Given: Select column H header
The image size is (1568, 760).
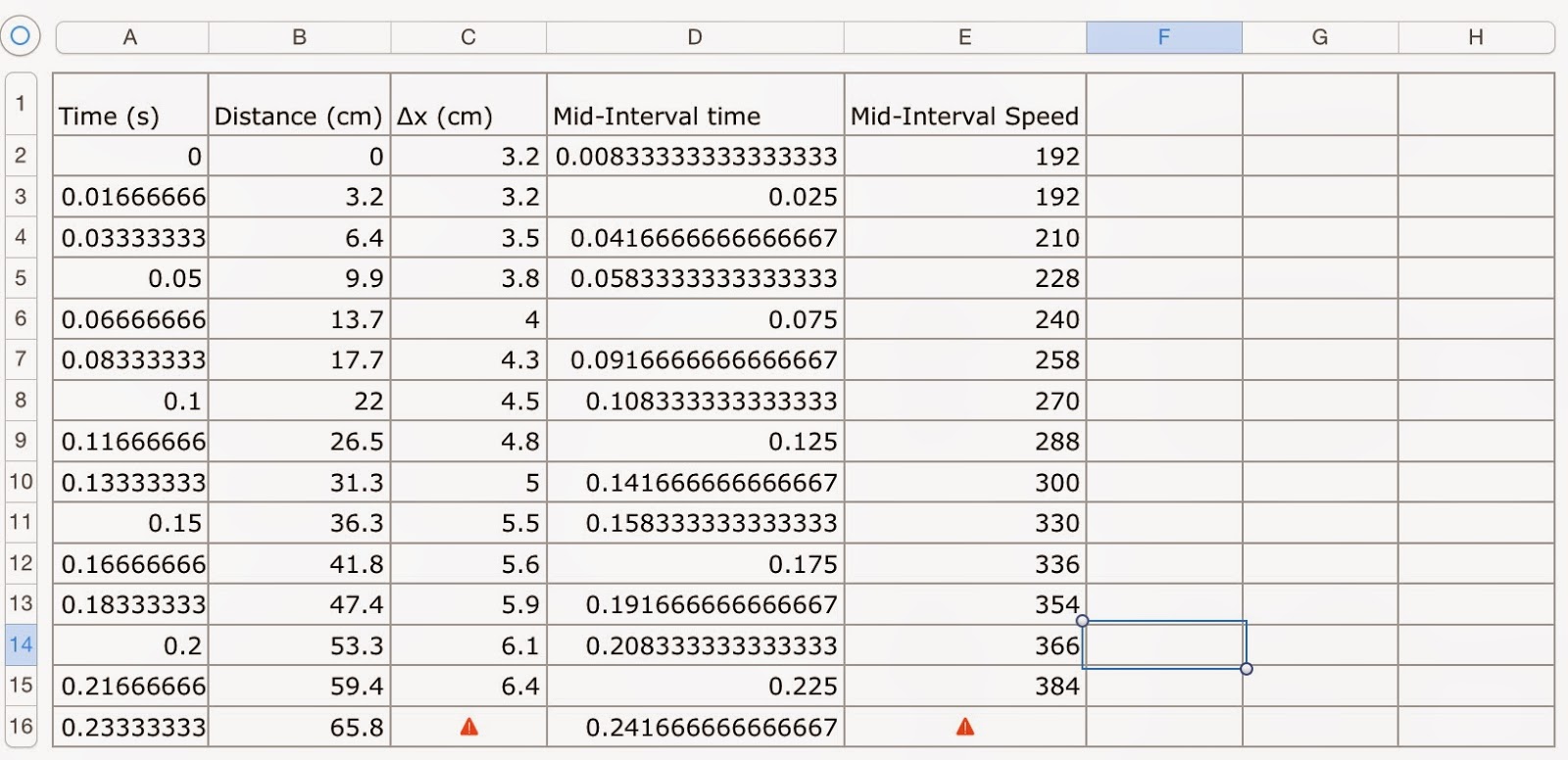Looking at the screenshot, I should tap(1474, 36).
